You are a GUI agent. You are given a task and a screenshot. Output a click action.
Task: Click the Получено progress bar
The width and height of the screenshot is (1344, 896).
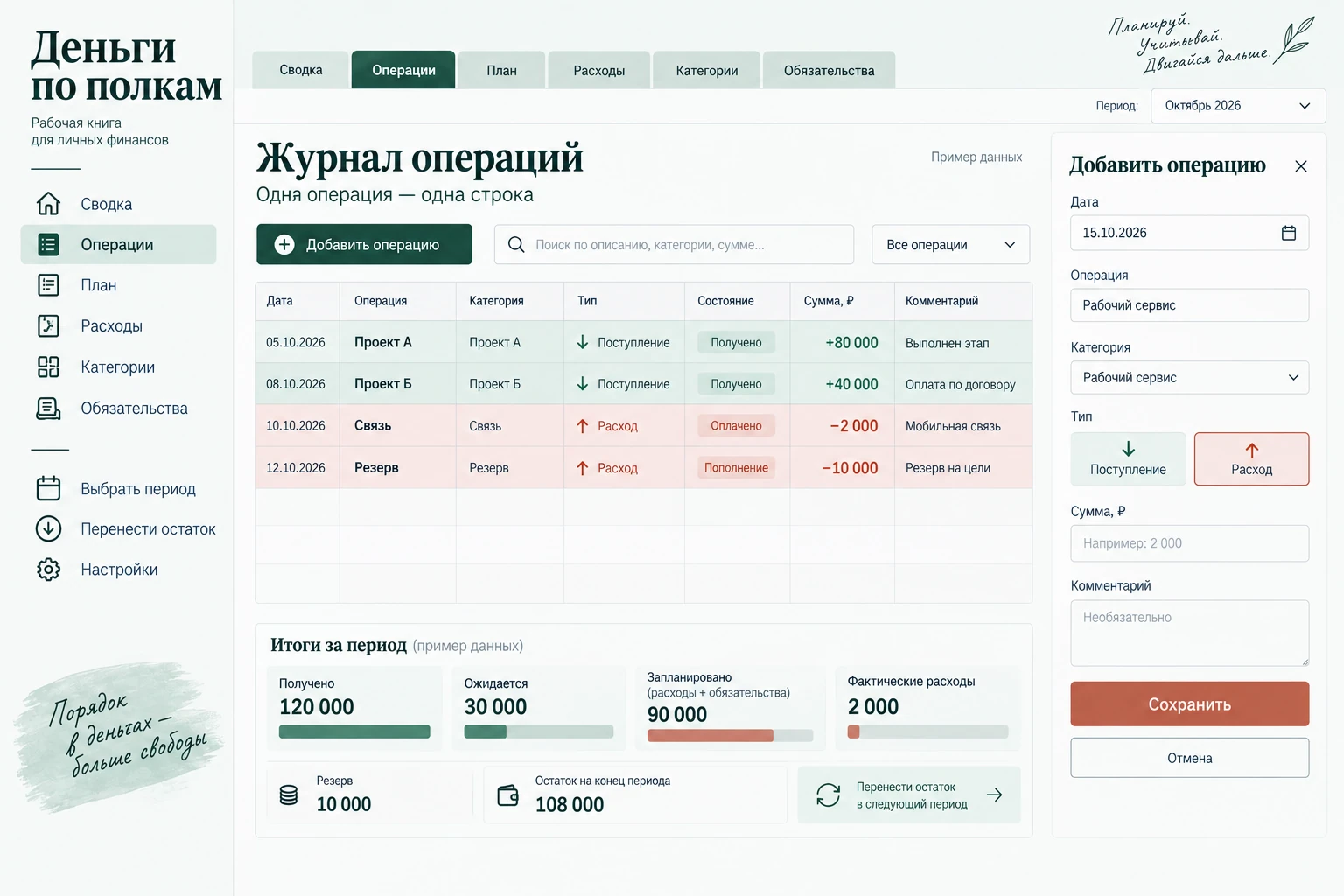coord(354,731)
